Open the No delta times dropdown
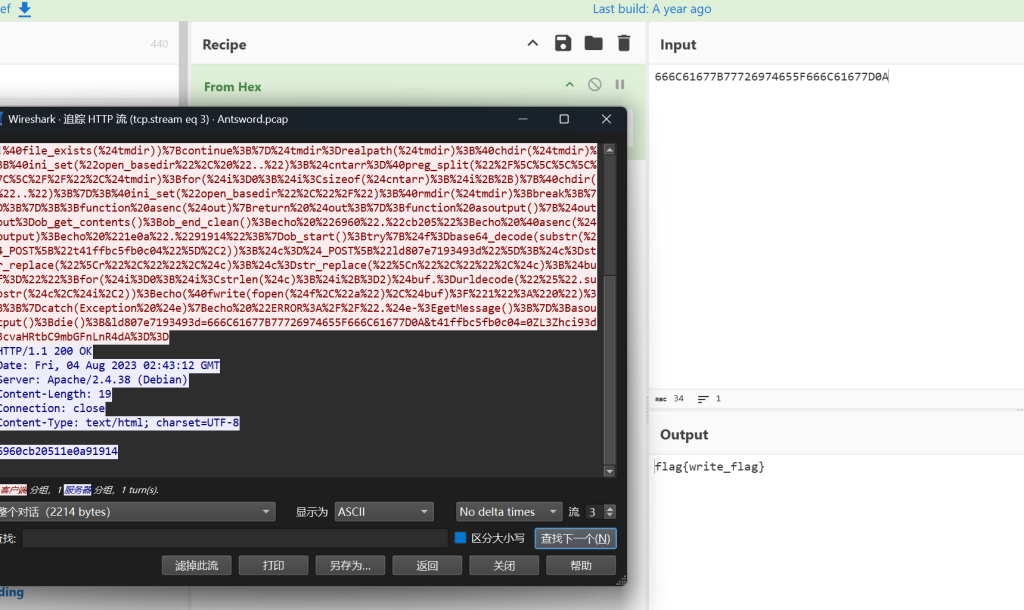 509,512
